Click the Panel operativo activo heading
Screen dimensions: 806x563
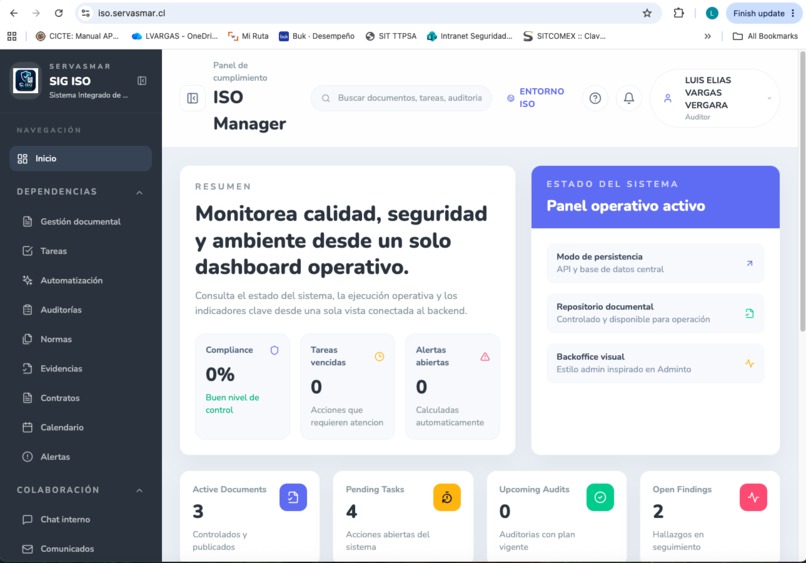click(x=626, y=206)
